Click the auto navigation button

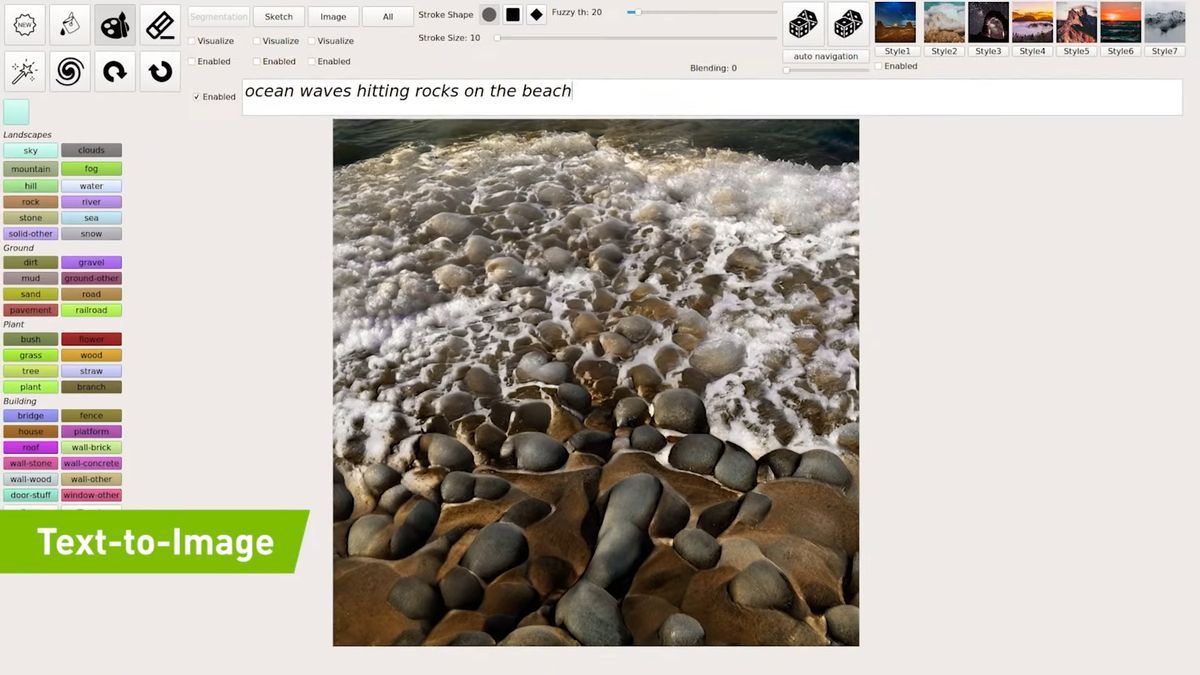pyautogui.click(x=824, y=56)
